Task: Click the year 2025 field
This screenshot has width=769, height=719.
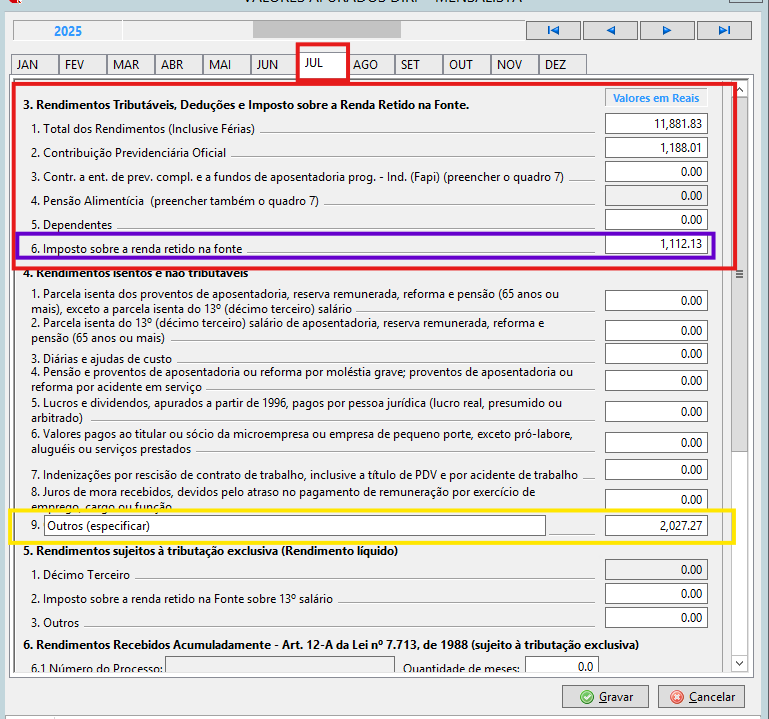Action: tap(68, 31)
